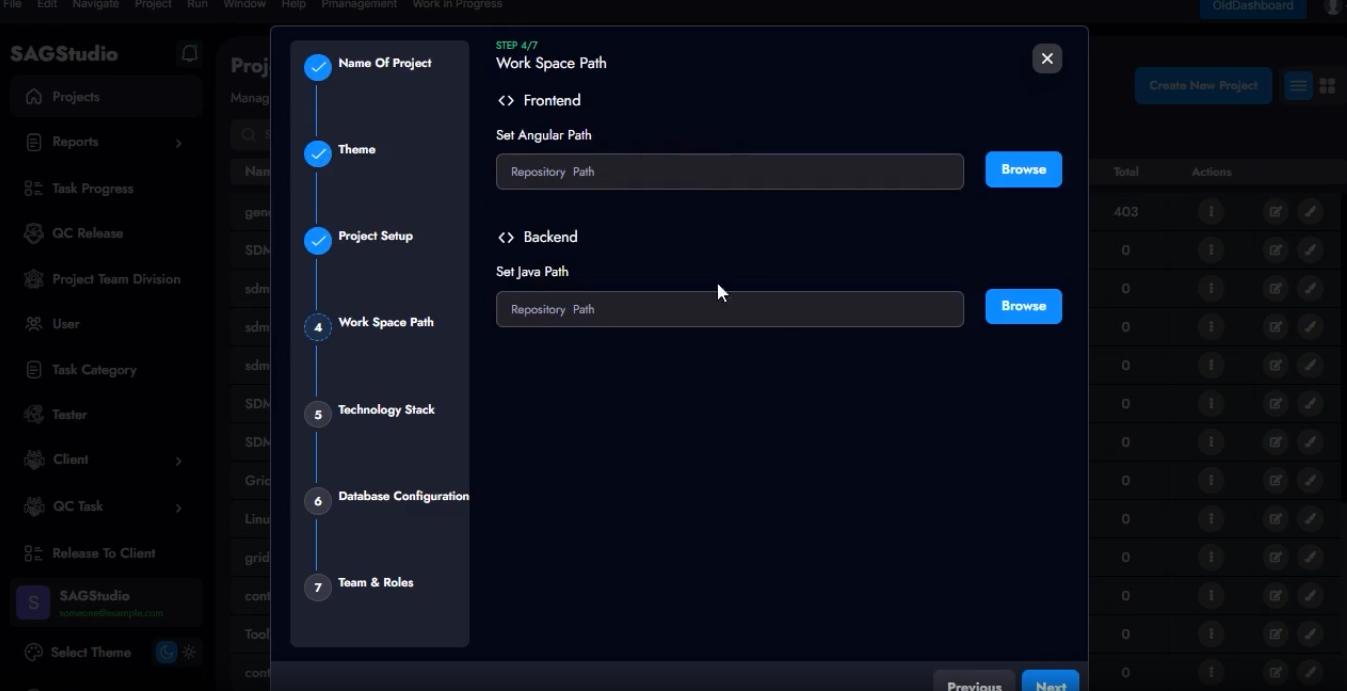Switch to light mode with sun toggle
The image size is (1347, 691).
point(189,652)
